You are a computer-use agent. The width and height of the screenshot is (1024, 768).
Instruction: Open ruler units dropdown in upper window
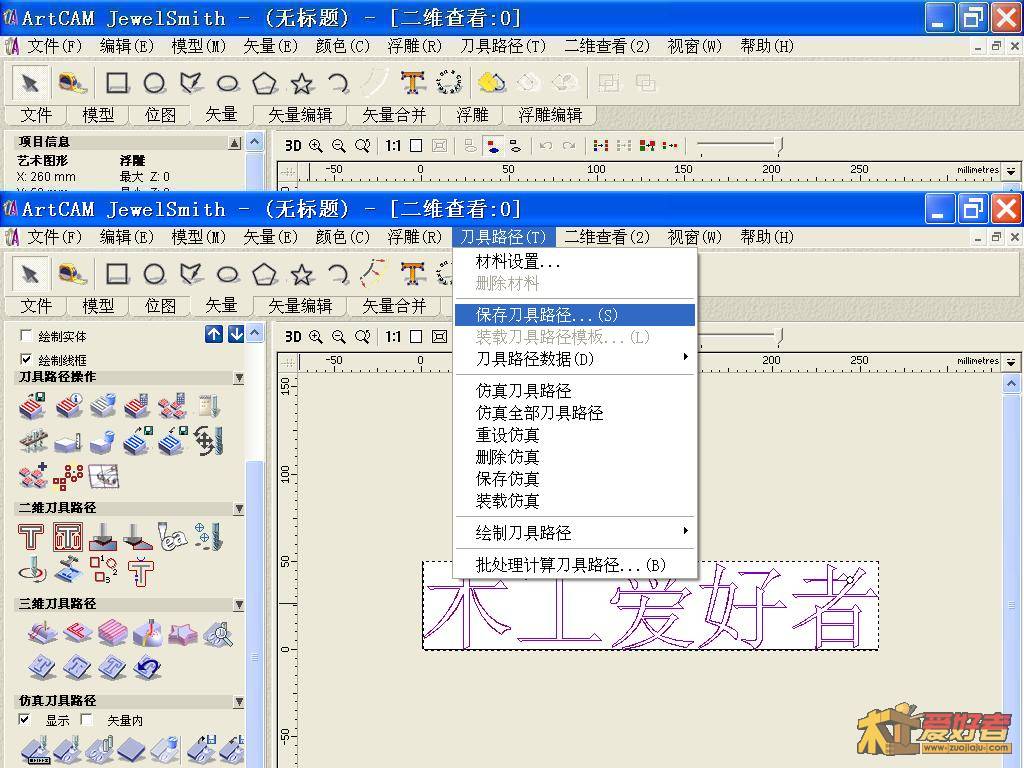(x=1011, y=170)
